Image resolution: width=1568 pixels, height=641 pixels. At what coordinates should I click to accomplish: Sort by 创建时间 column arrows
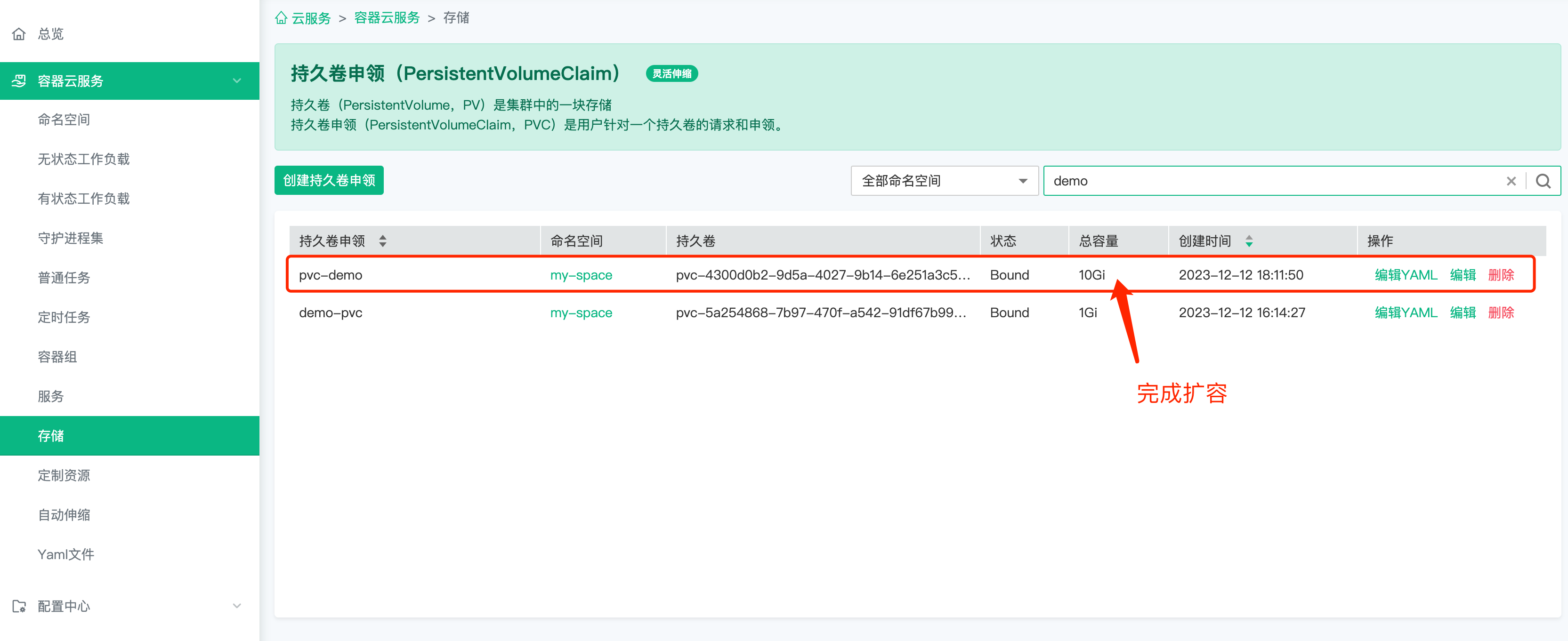pos(1249,241)
